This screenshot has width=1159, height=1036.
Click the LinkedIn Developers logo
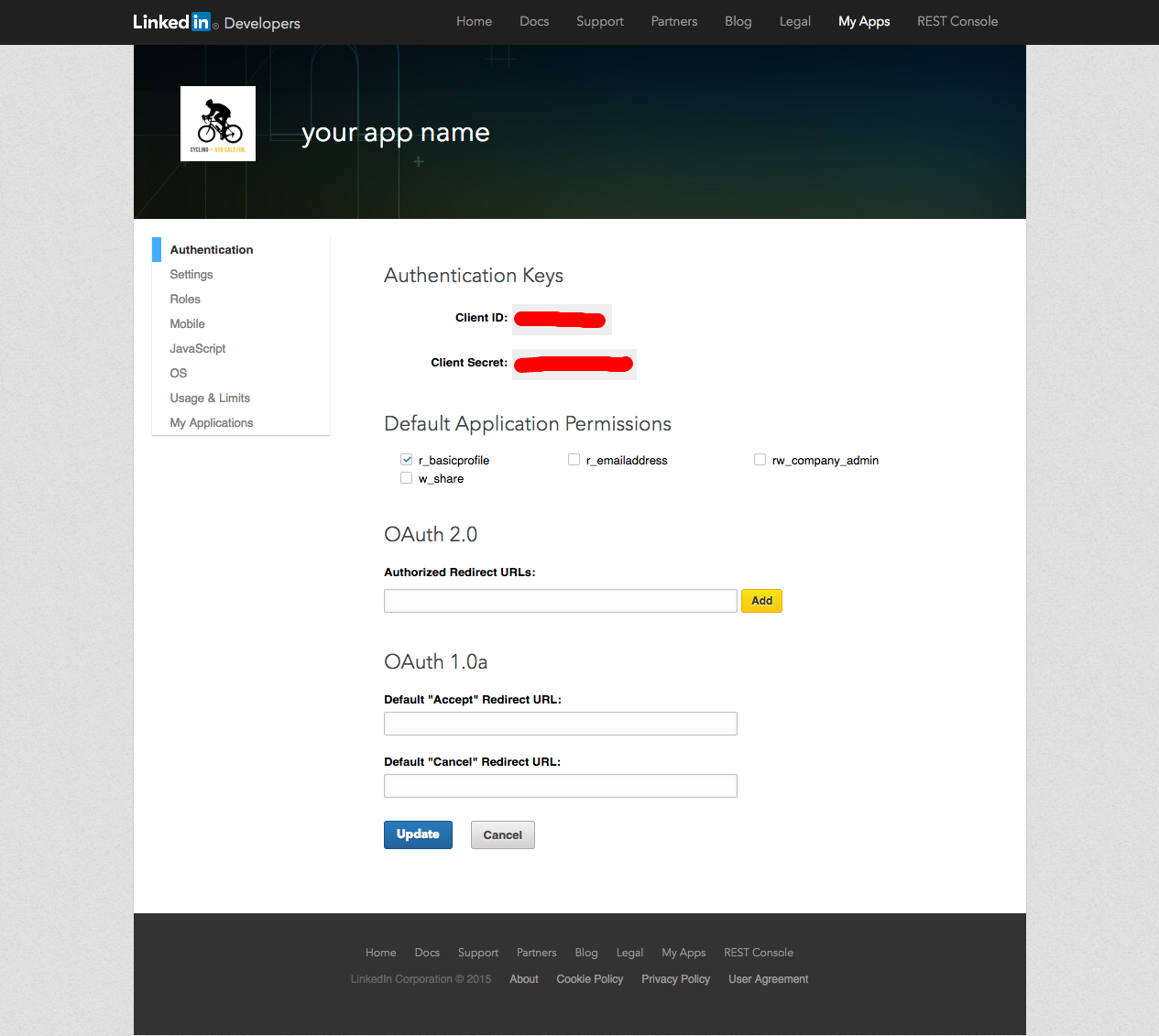coord(216,22)
